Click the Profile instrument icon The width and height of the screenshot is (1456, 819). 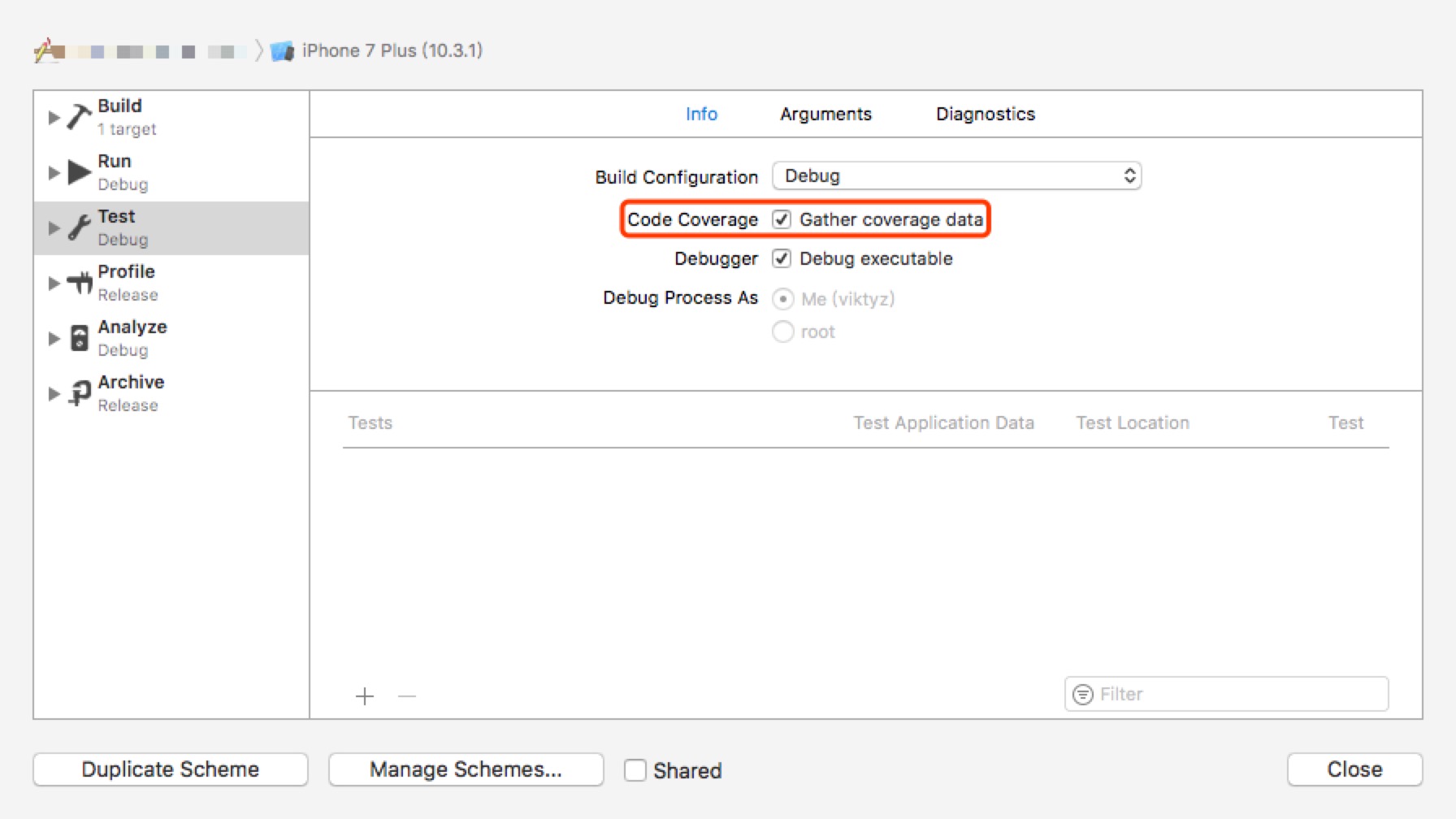(80, 283)
